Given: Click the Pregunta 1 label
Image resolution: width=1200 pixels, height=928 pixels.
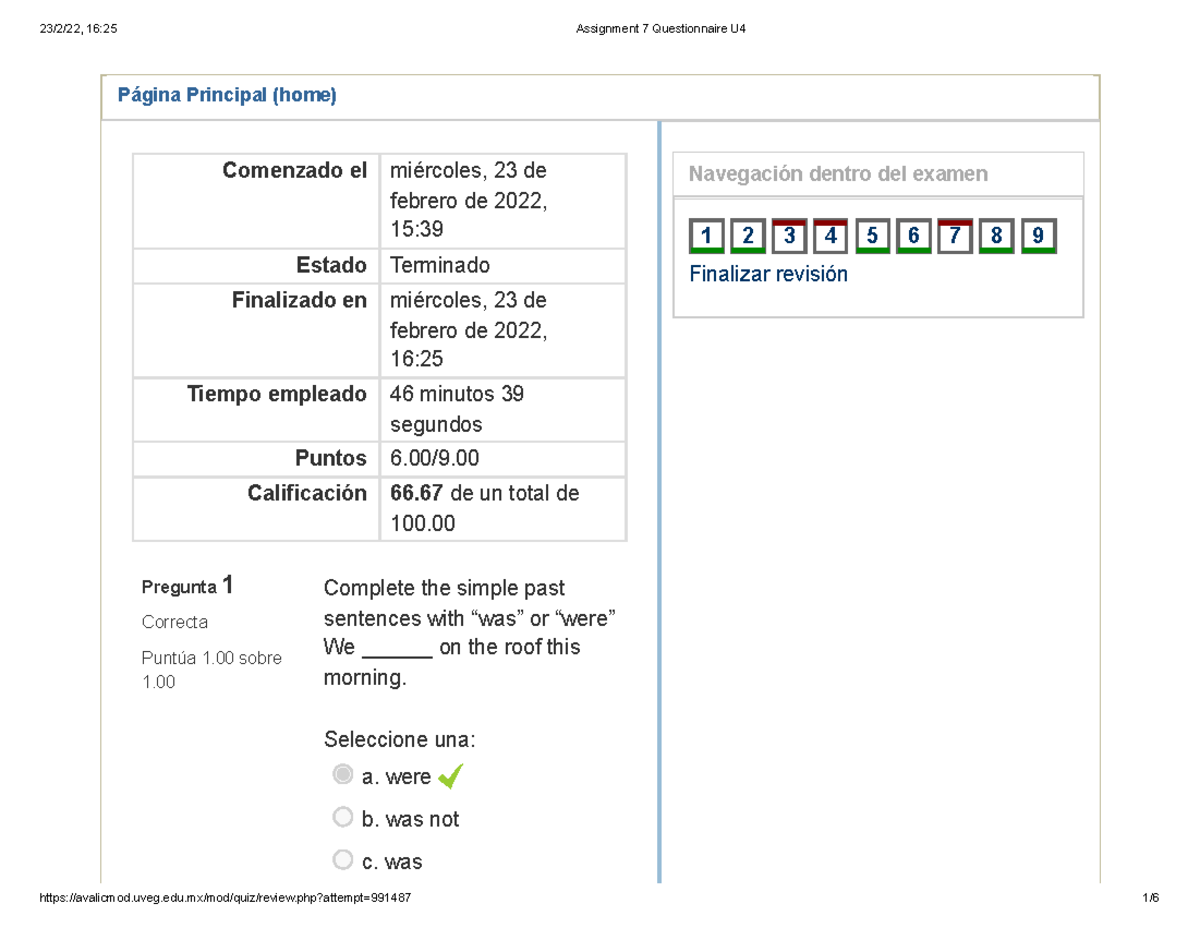Looking at the screenshot, I should 188,586.
